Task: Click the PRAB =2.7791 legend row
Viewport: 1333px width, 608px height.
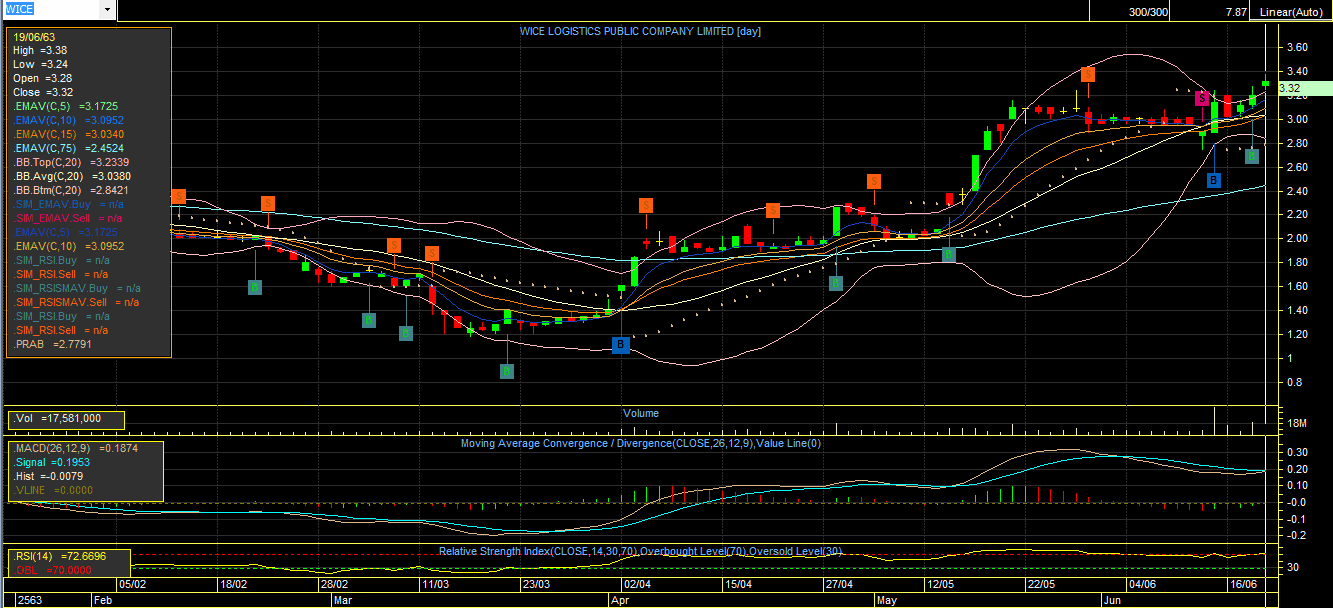Action: point(52,344)
